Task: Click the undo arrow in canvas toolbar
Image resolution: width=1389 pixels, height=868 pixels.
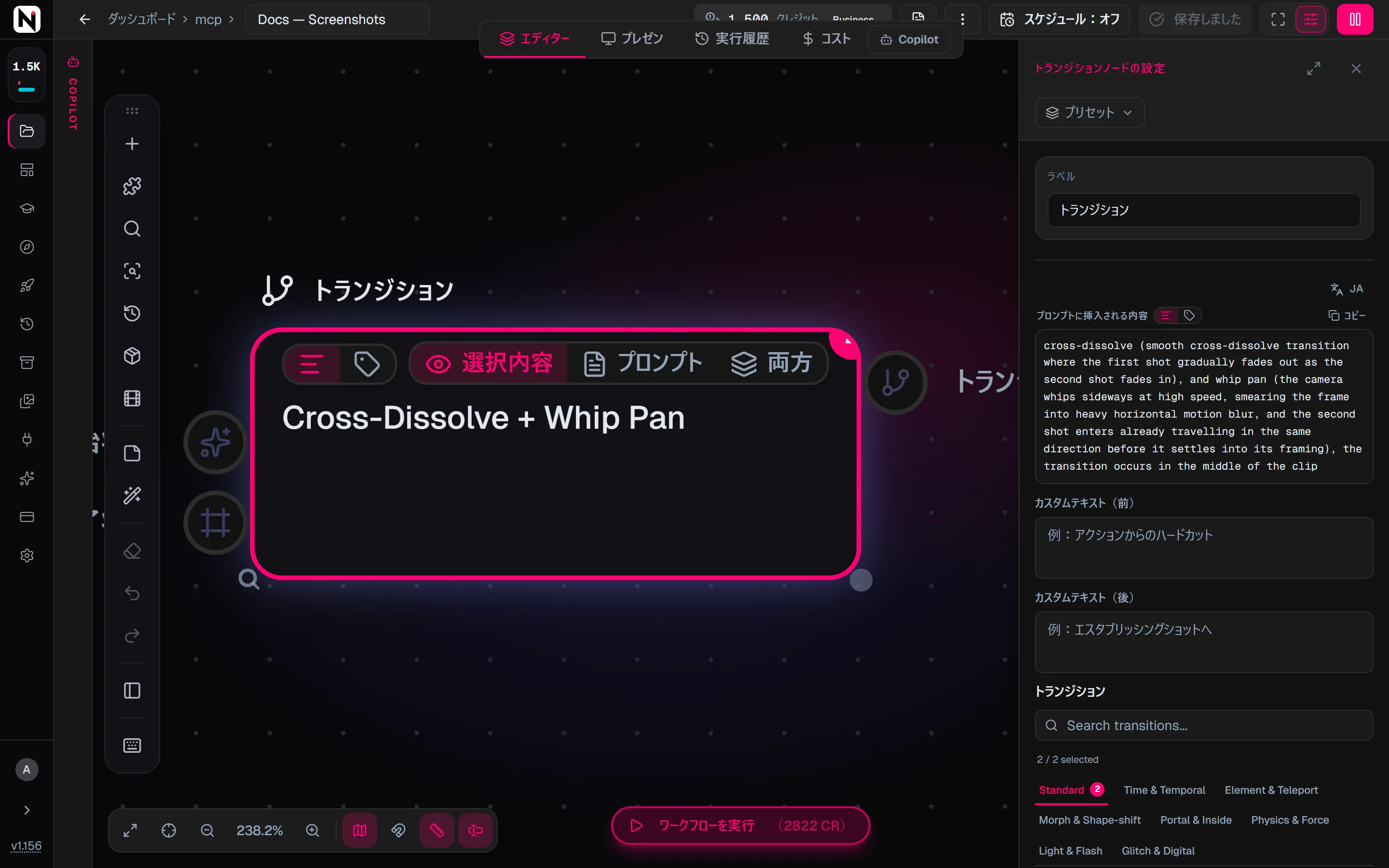Action: [x=132, y=593]
